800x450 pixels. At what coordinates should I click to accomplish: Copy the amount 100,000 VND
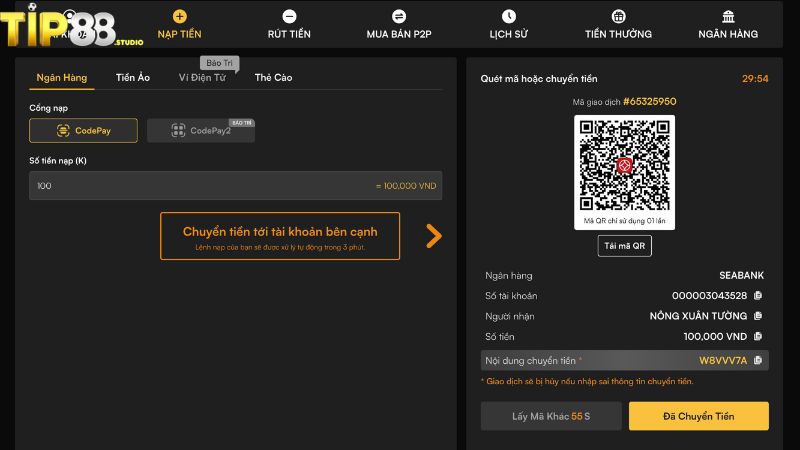tap(758, 336)
